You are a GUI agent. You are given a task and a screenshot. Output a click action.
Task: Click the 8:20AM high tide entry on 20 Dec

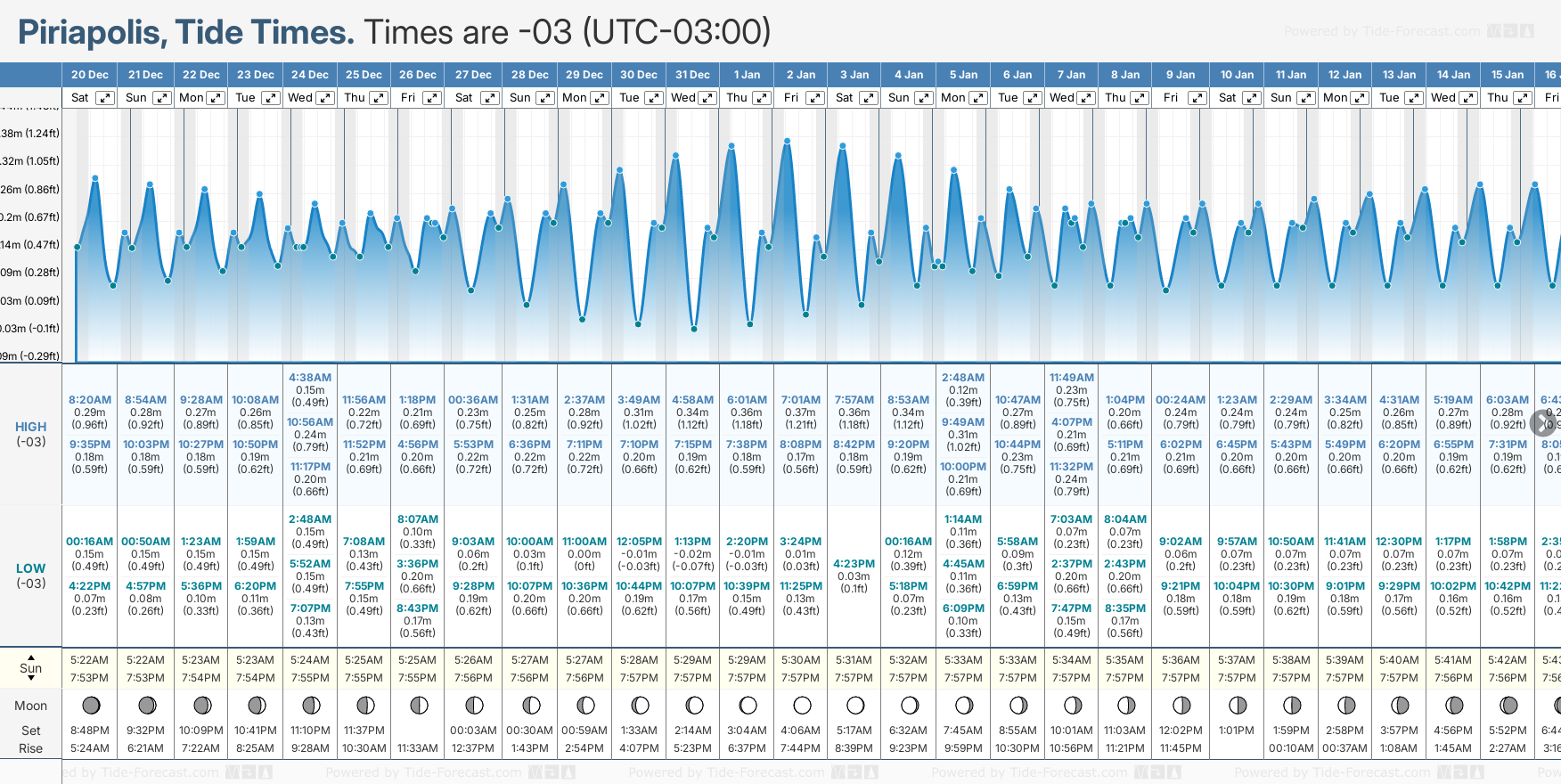pos(90,400)
